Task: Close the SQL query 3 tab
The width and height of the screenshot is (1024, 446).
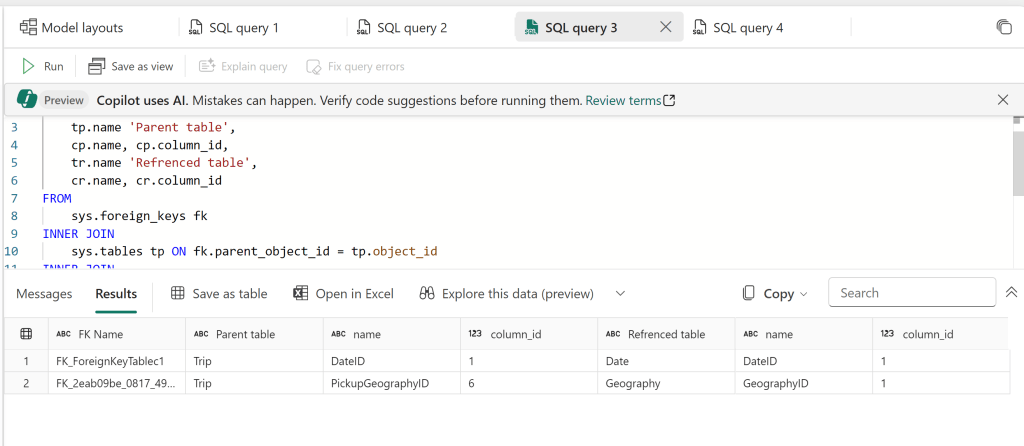Action: (665, 27)
